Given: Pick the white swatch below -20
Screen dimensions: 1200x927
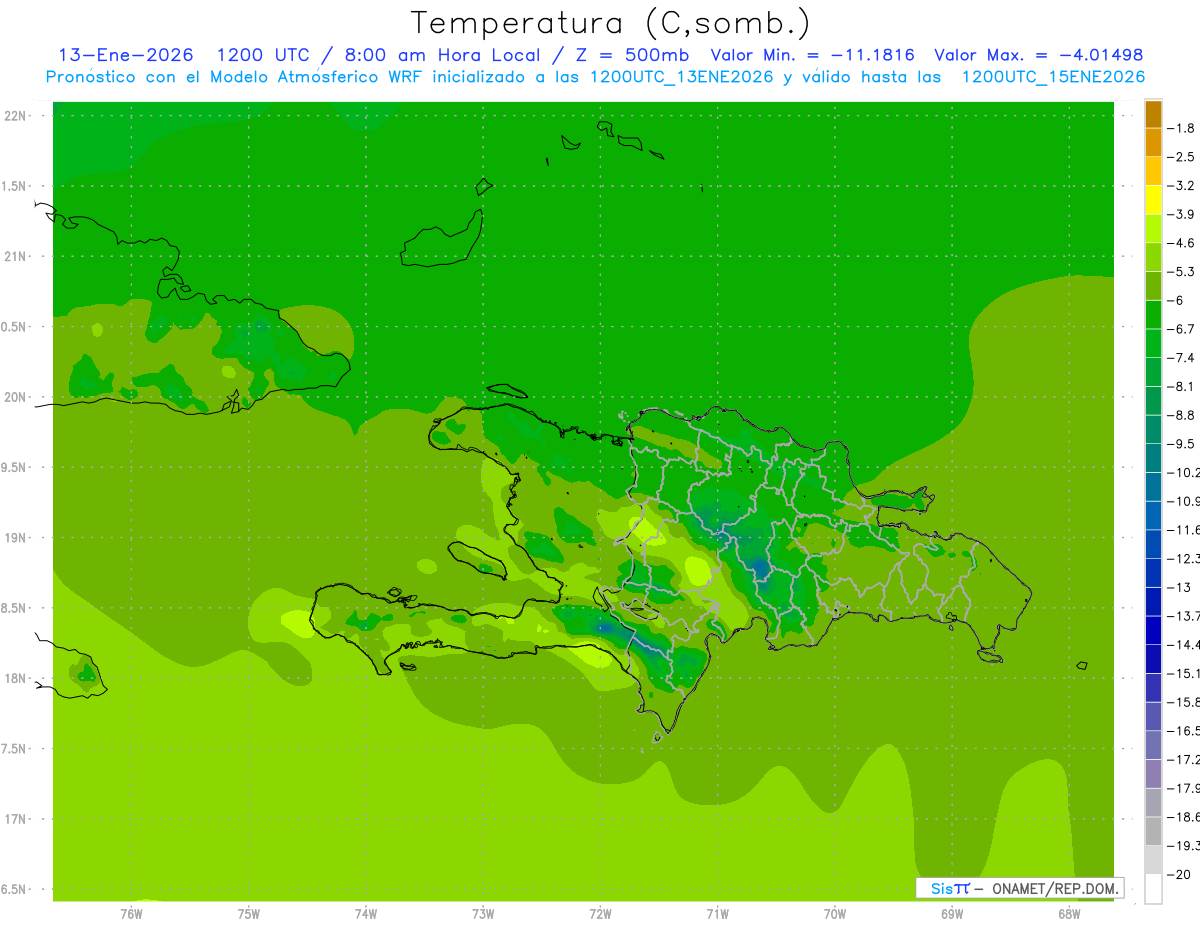Looking at the screenshot, I should point(1153,889).
